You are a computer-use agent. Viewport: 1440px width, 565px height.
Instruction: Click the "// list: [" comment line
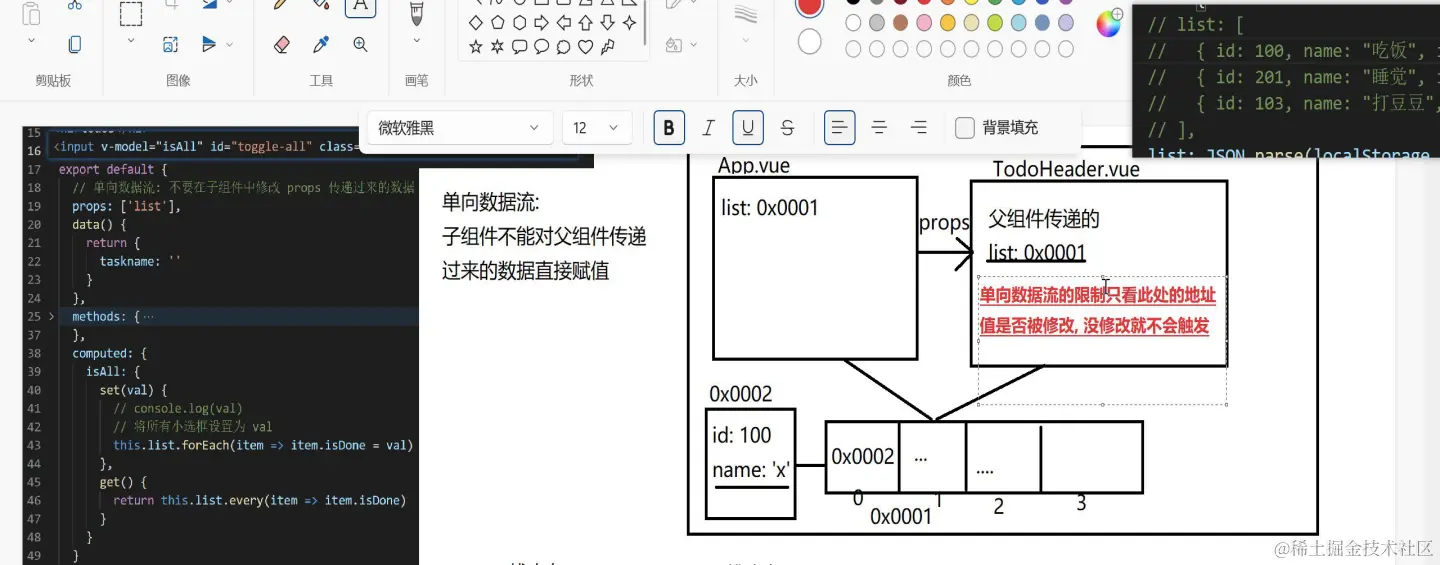pos(1196,25)
